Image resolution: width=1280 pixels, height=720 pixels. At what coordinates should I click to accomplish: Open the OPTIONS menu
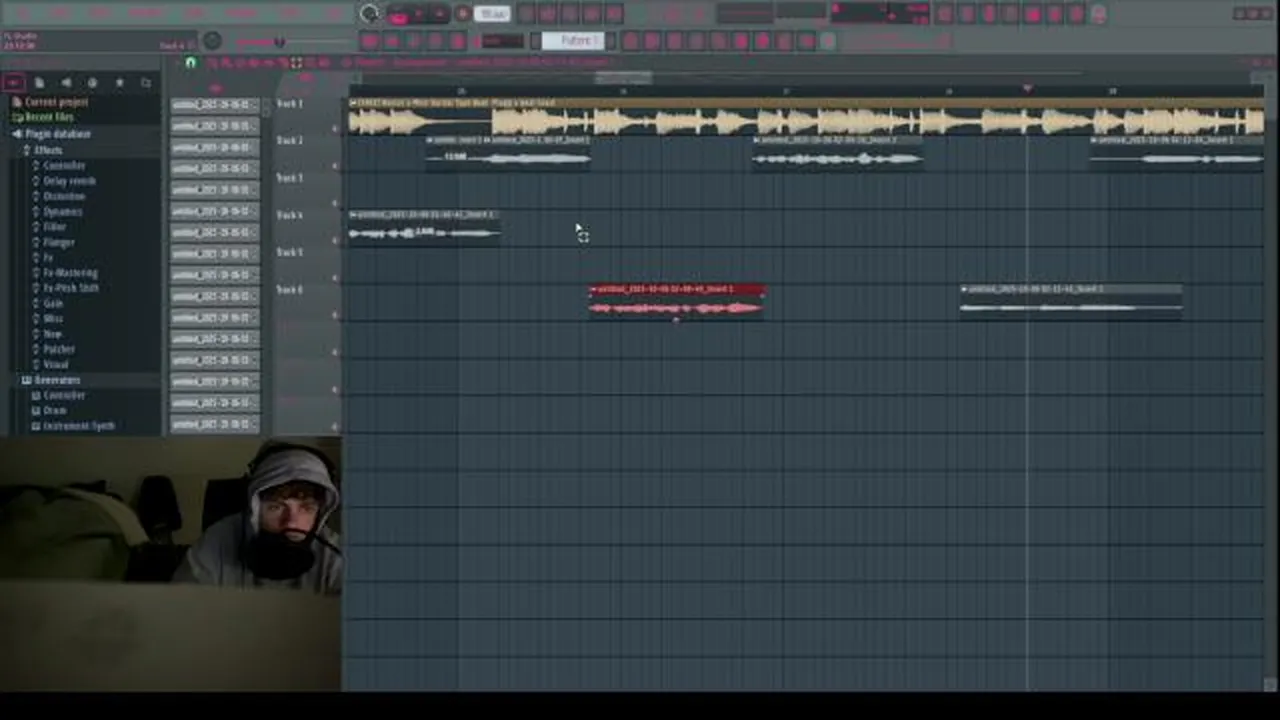coord(241,13)
